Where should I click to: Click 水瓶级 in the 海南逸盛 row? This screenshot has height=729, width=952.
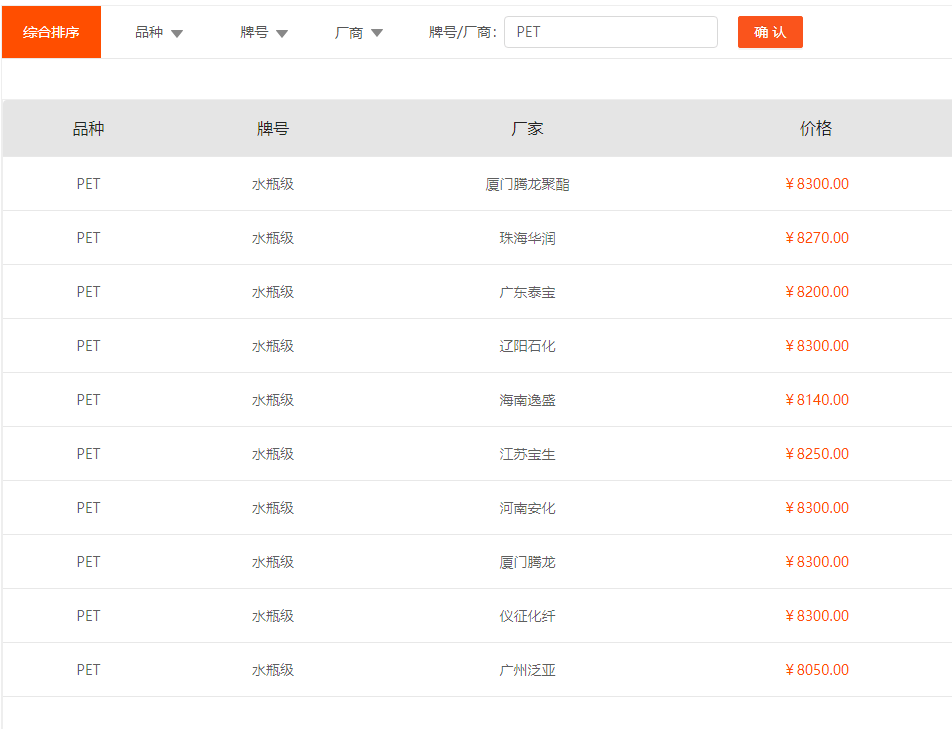click(273, 400)
